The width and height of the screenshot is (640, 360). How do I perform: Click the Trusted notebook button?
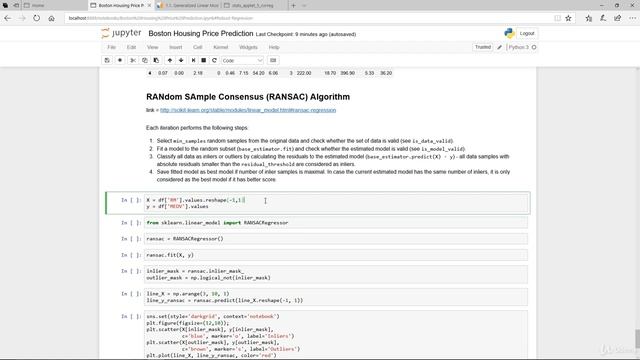(x=483, y=47)
